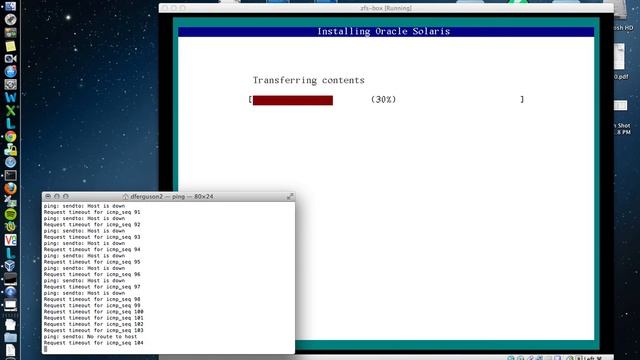Open the FaceTime camera icon in Dock

point(11,58)
